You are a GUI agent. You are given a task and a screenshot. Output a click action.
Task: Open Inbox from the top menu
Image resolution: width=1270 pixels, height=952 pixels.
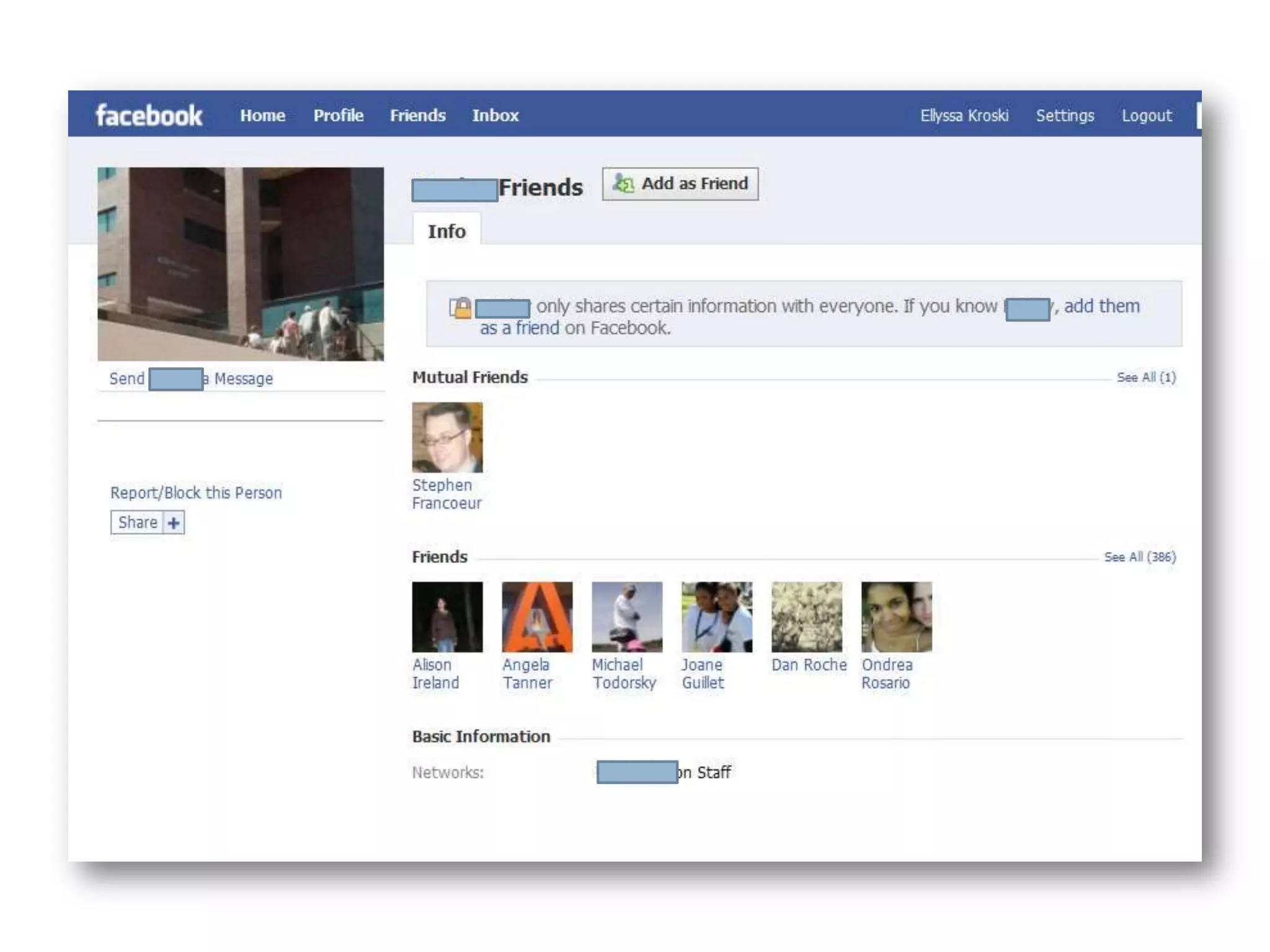click(x=495, y=115)
